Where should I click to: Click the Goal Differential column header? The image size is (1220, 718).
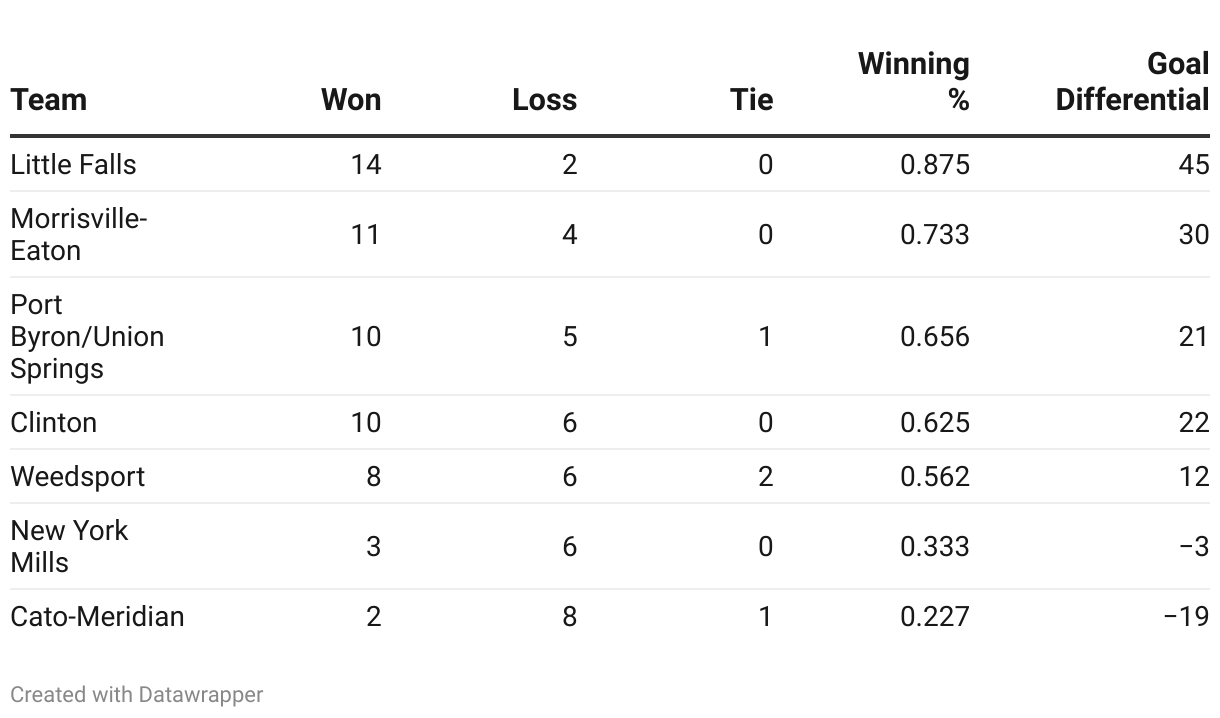tap(1132, 82)
